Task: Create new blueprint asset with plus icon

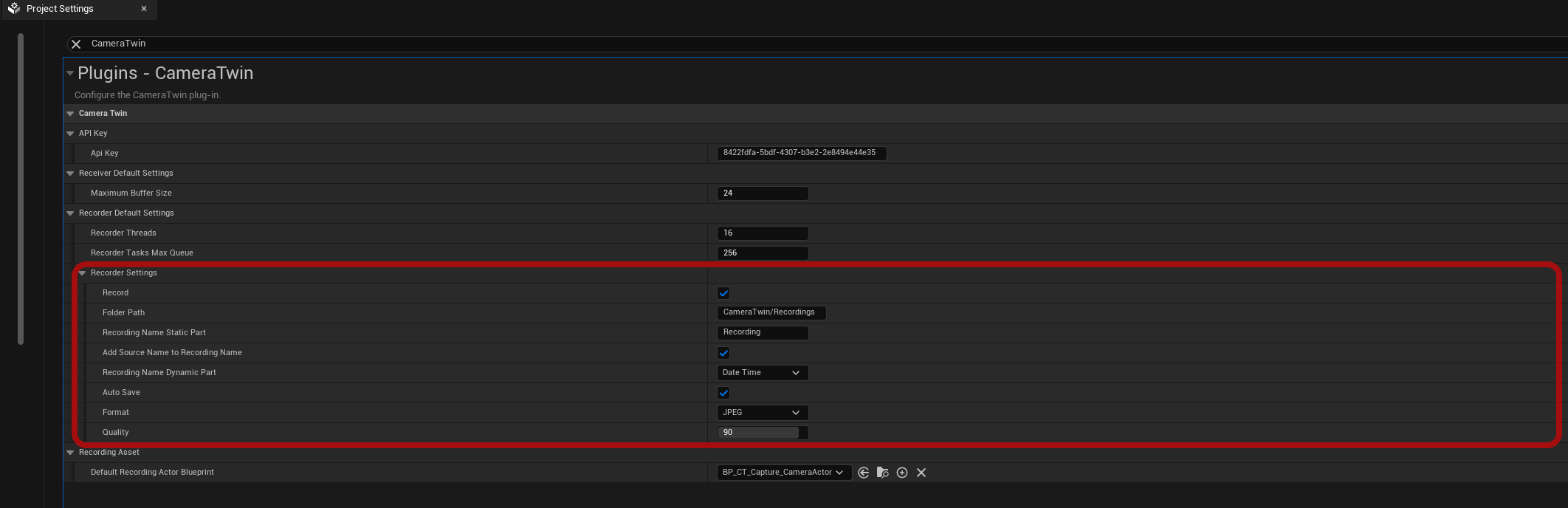Action: click(901, 473)
